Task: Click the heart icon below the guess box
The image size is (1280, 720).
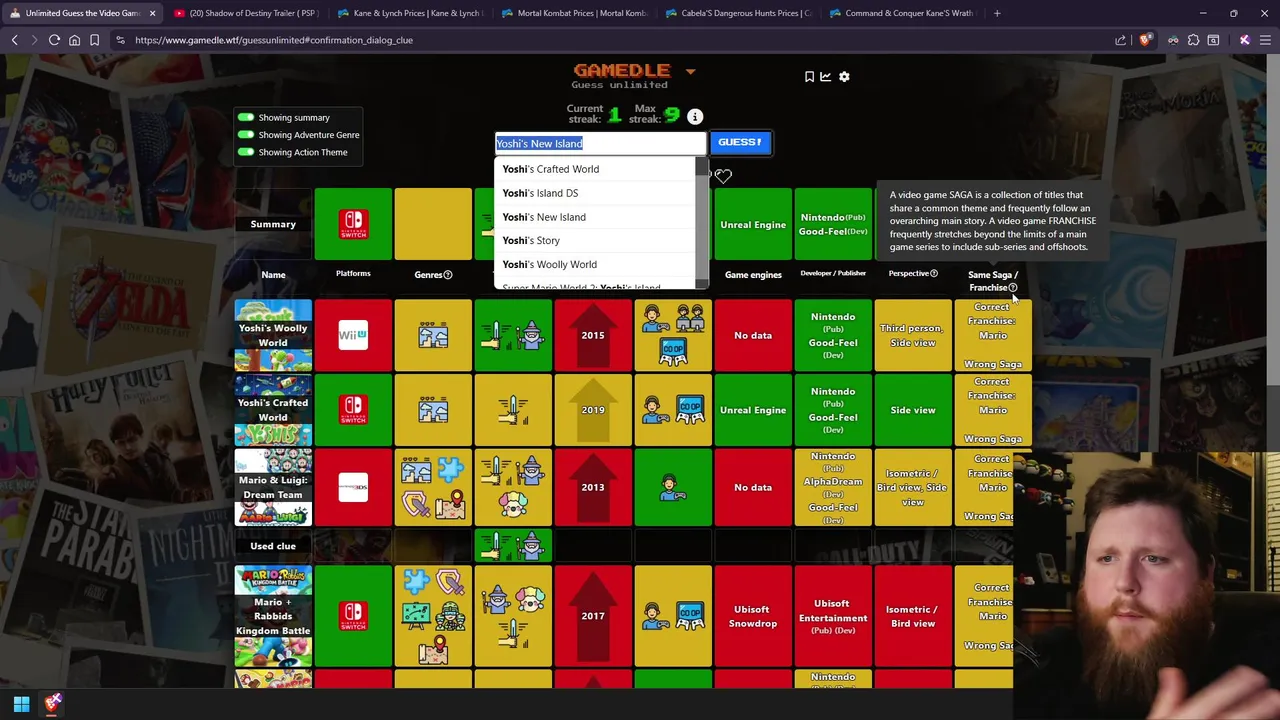Action: tap(723, 176)
